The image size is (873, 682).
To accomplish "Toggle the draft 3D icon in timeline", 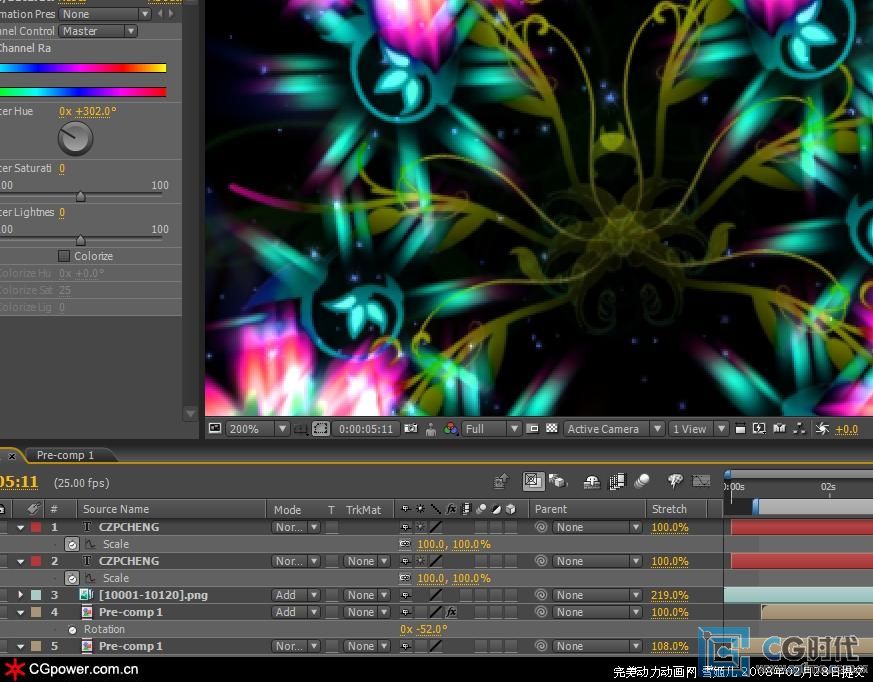I will [557, 481].
